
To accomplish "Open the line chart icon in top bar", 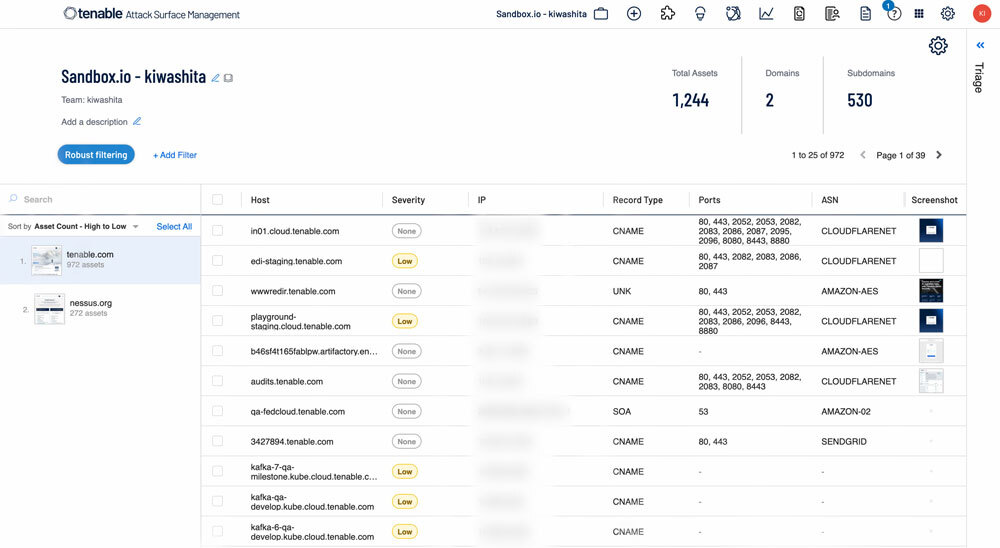I will click(x=766, y=14).
